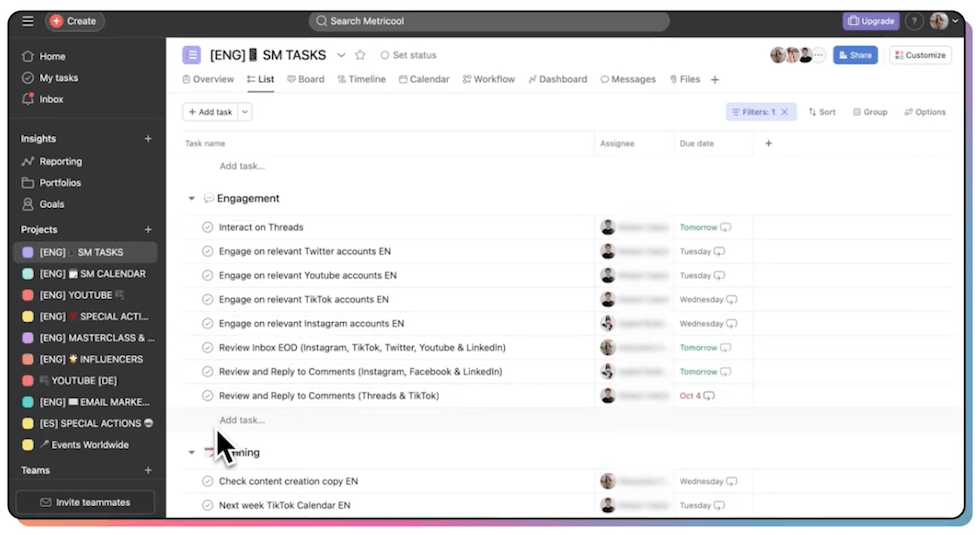Image resolution: width=980 pixels, height=535 pixels.
Task: Add a new project with plus
Action: (x=148, y=229)
